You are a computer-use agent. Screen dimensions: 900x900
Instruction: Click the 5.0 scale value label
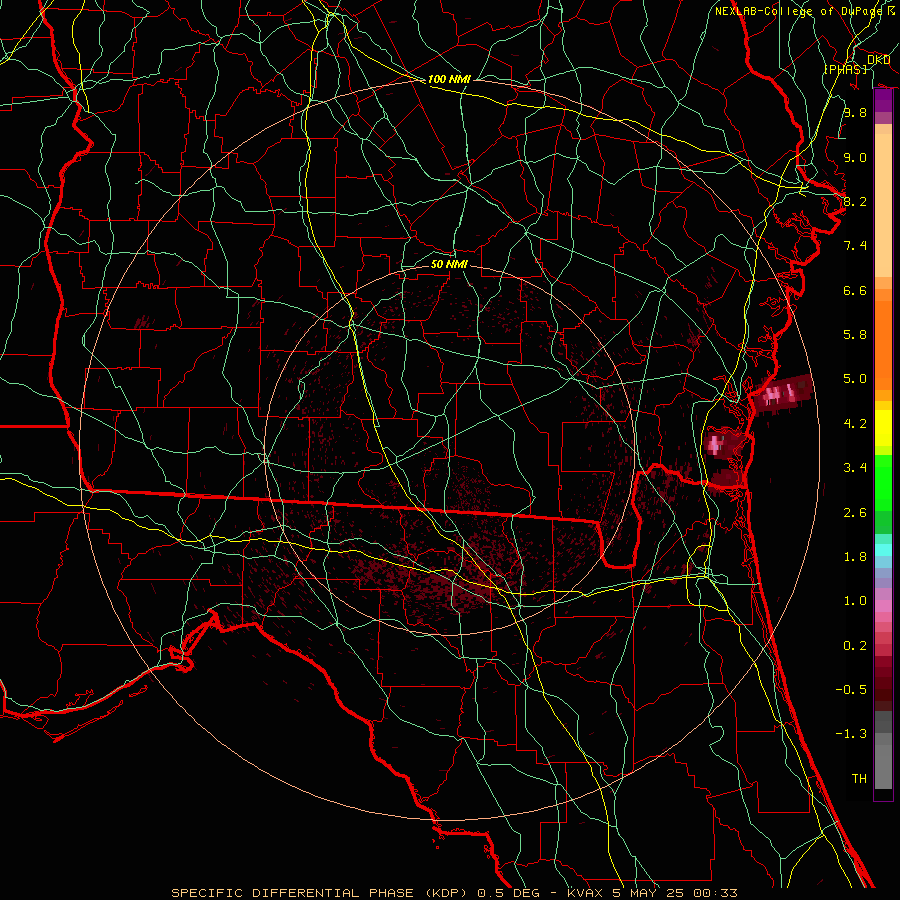[855, 379]
